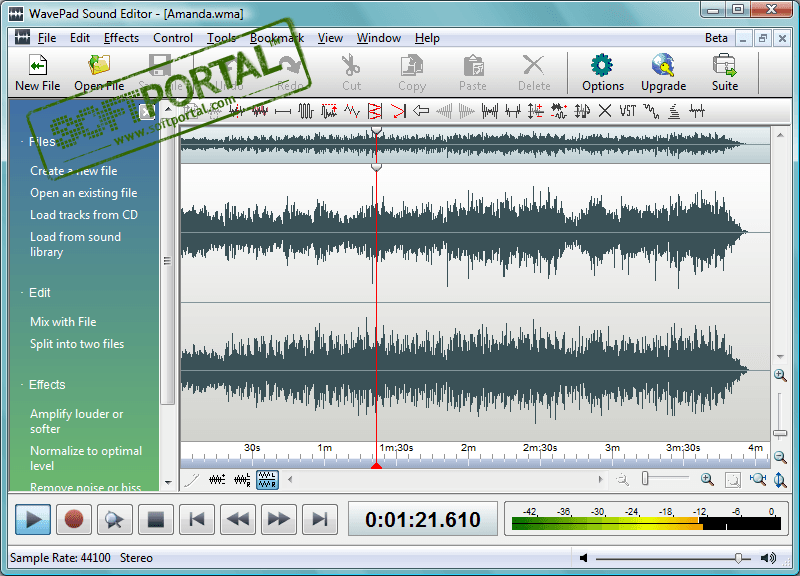Click 'Split into two files' link
The width and height of the screenshot is (800, 576).
[x=77, y=344]
